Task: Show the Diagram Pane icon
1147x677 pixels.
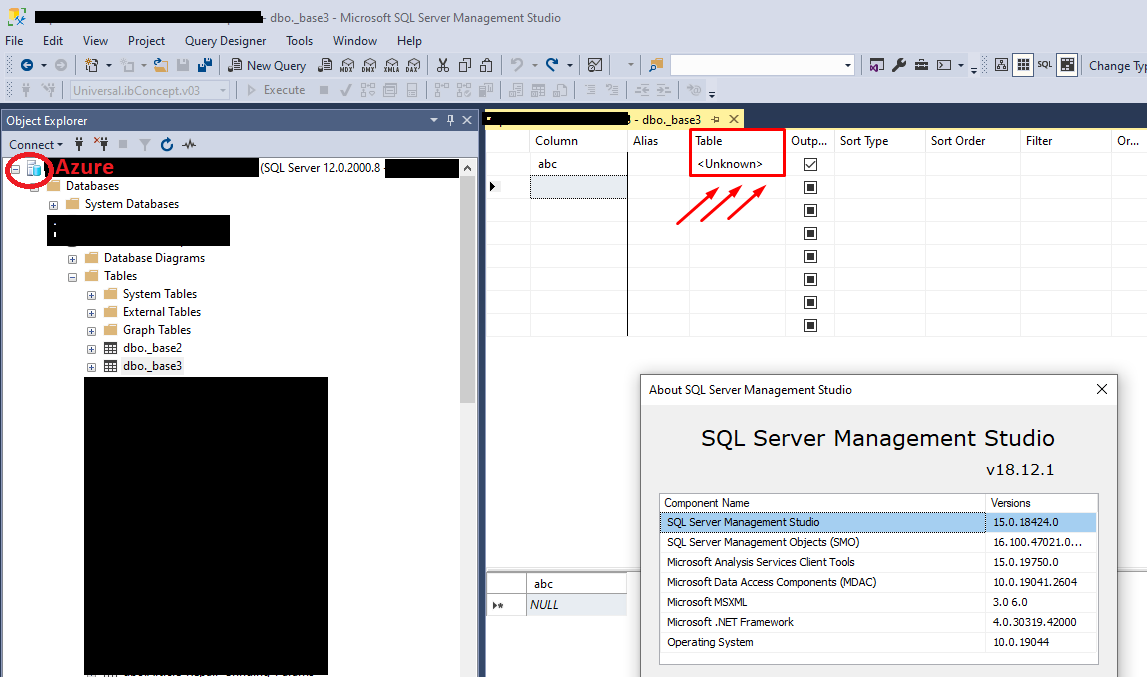Action: [1001, 65]
